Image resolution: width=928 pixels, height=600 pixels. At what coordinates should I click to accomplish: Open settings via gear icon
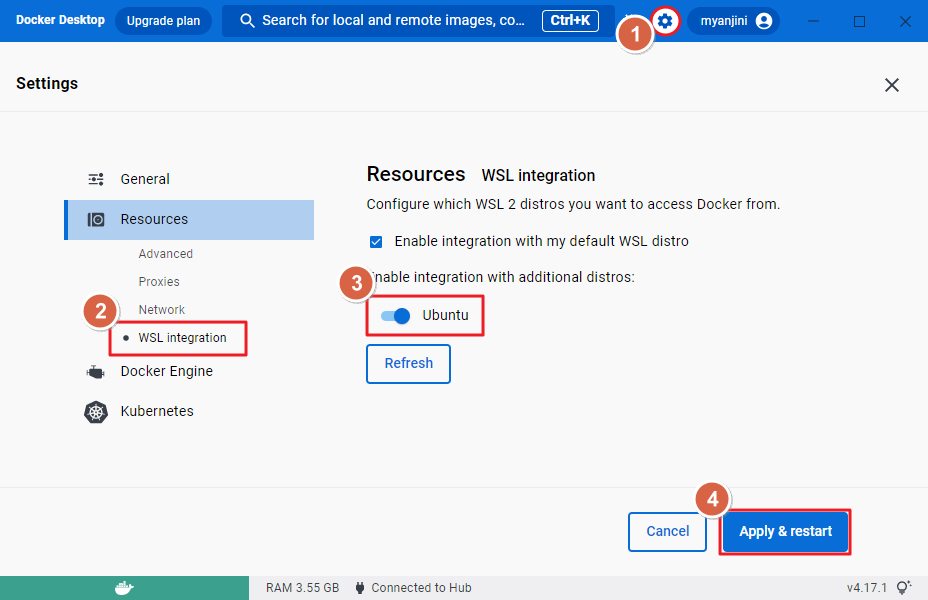coord(665,21)
